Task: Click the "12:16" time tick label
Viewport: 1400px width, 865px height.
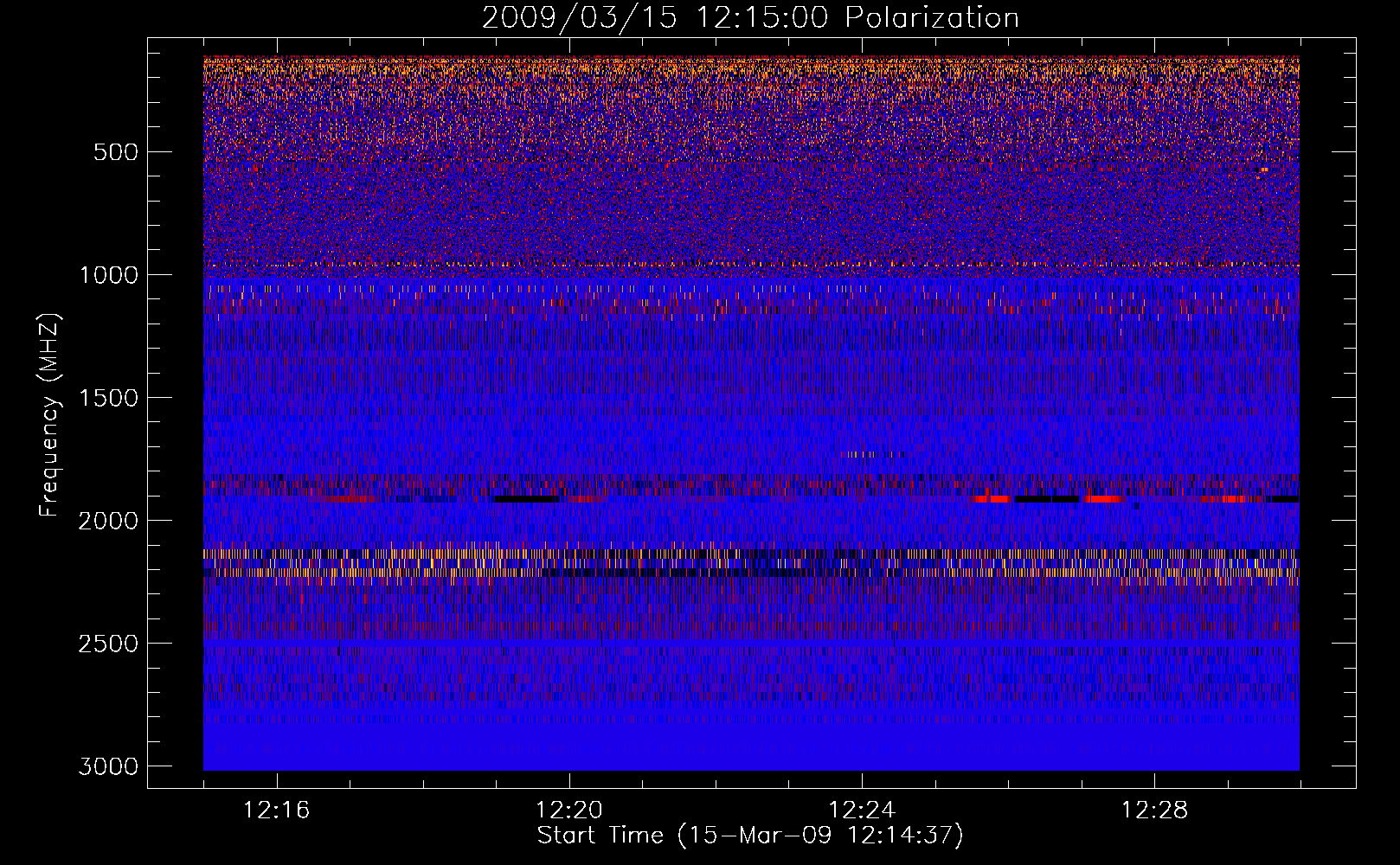Action: point(276,811)
